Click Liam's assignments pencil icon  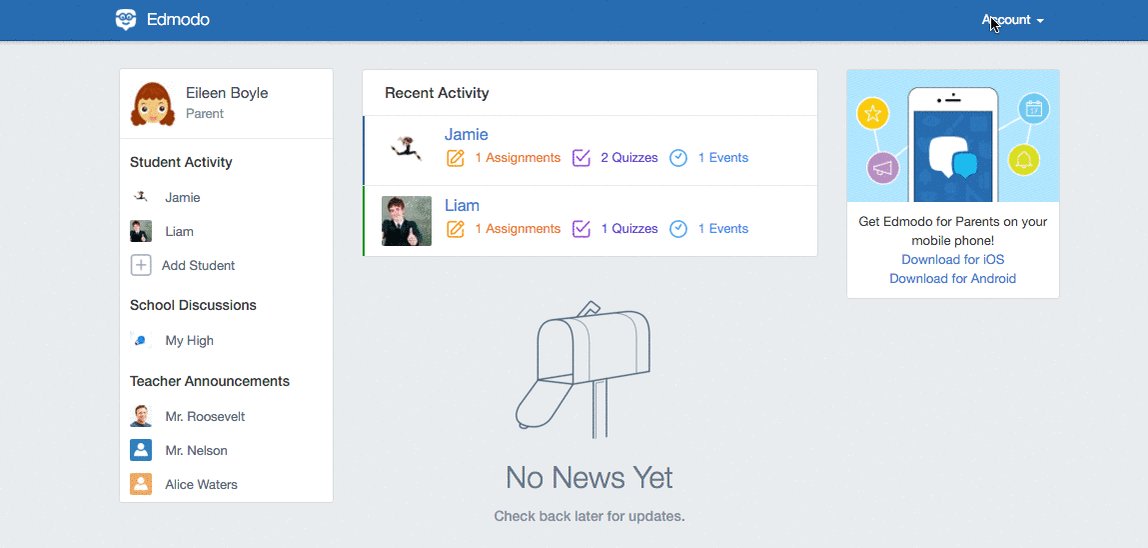pyautogui.click(x=455, y=229)
